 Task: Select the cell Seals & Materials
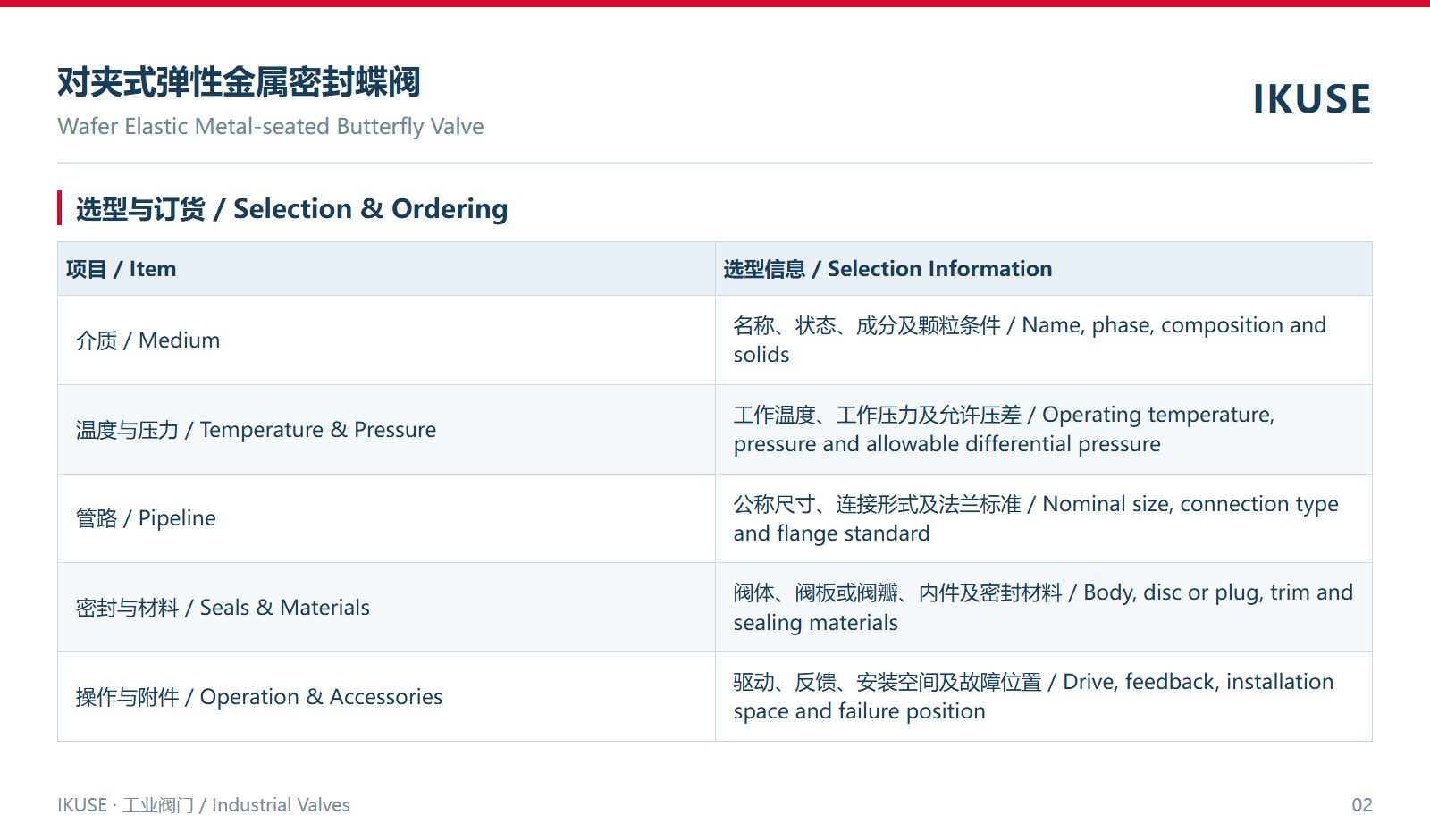point(386,608)
